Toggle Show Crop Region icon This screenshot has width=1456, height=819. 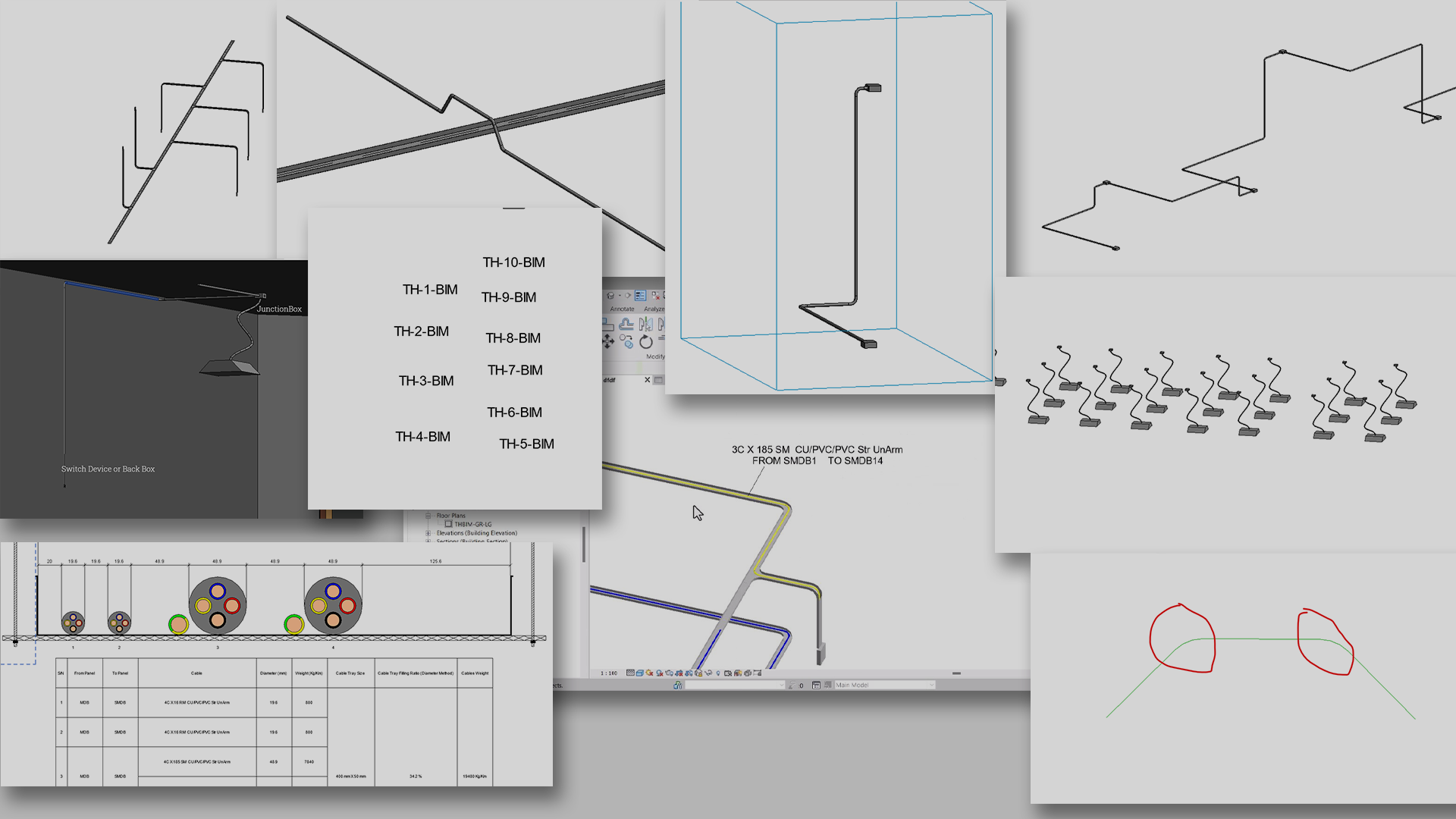(x=689, y=673)
